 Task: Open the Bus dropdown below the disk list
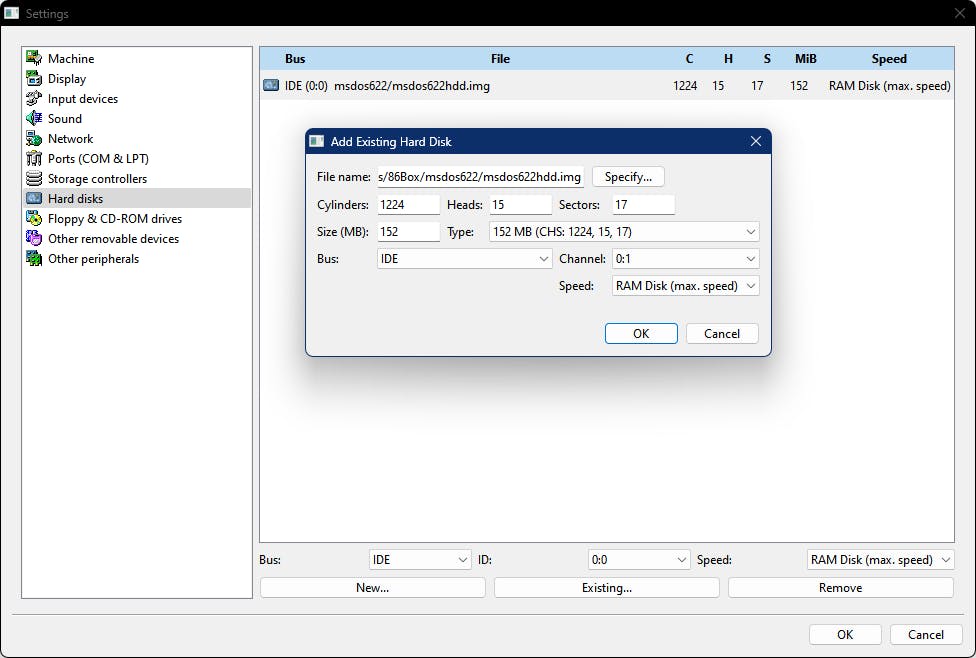420,560
